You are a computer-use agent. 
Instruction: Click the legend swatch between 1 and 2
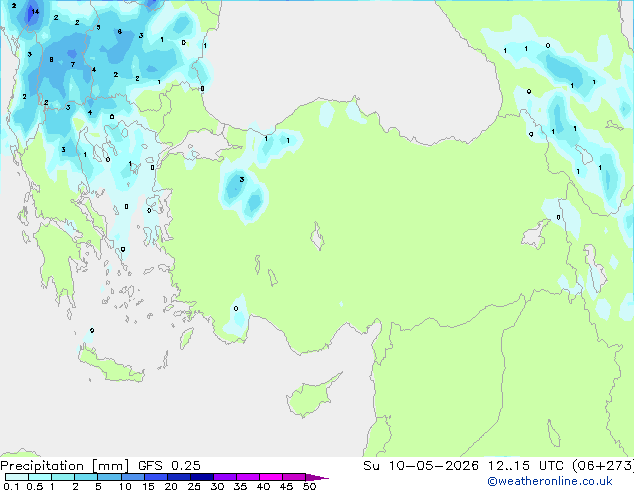63,477
